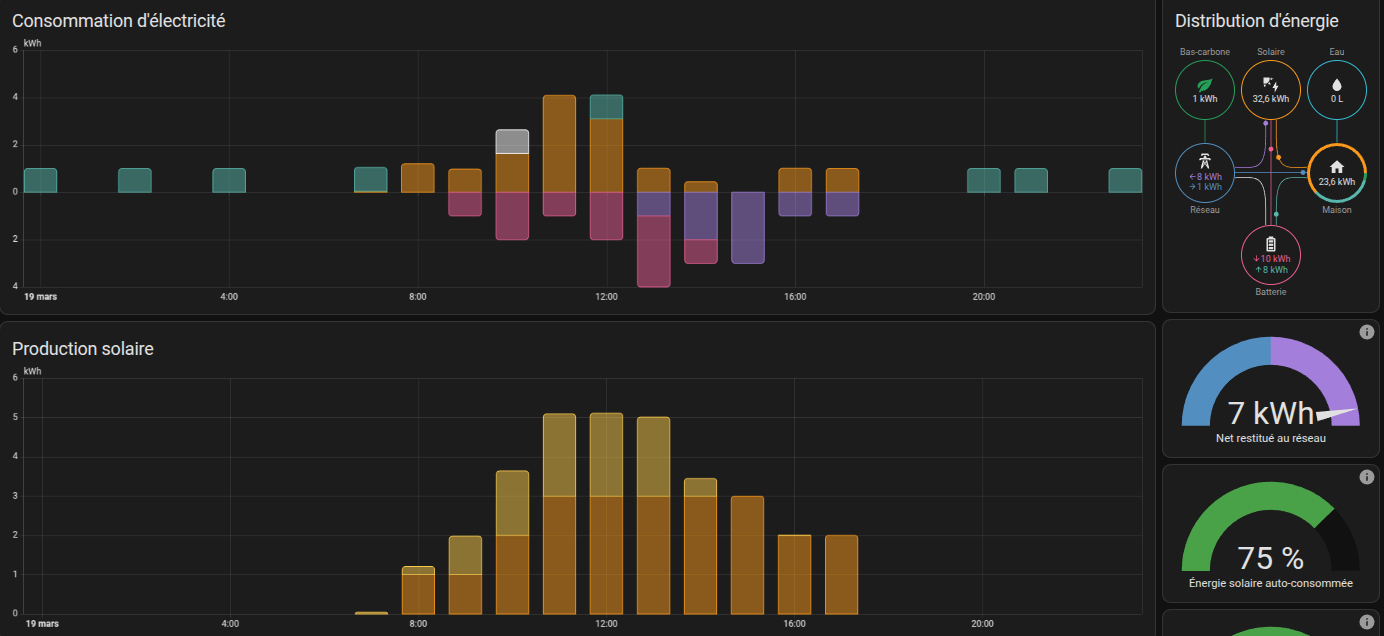1384x636 pixels.
Task: Select the tall orange 11:00 consumption bar
Action: coord(559,143)
